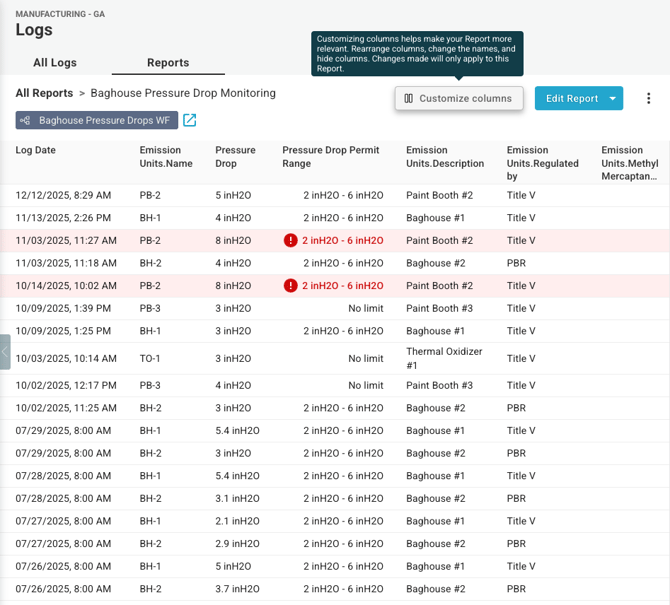The width and height of the screenshot is (670, 605).
Task: Expand the Edit Report dropdown arrow
Action: point(611,98)
